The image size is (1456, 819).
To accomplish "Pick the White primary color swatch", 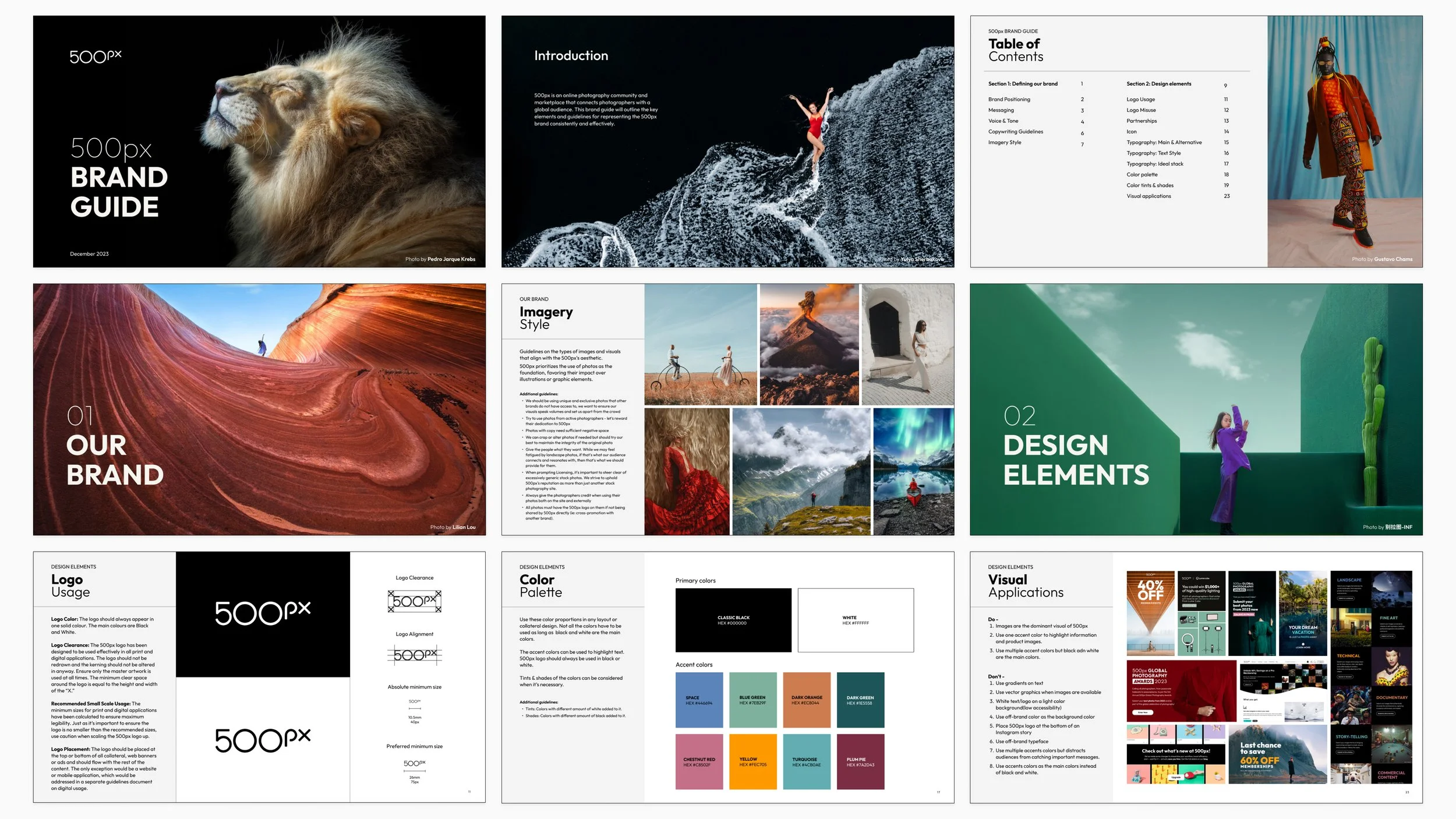I will tap(856, 620).
